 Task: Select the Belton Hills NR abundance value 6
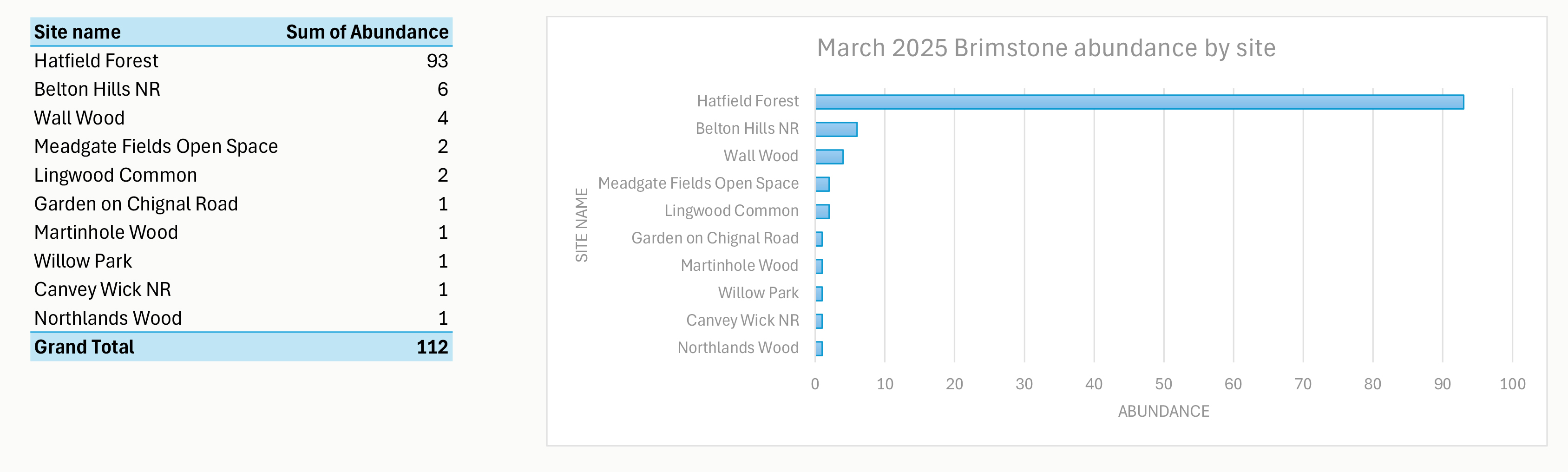(442, 89)
